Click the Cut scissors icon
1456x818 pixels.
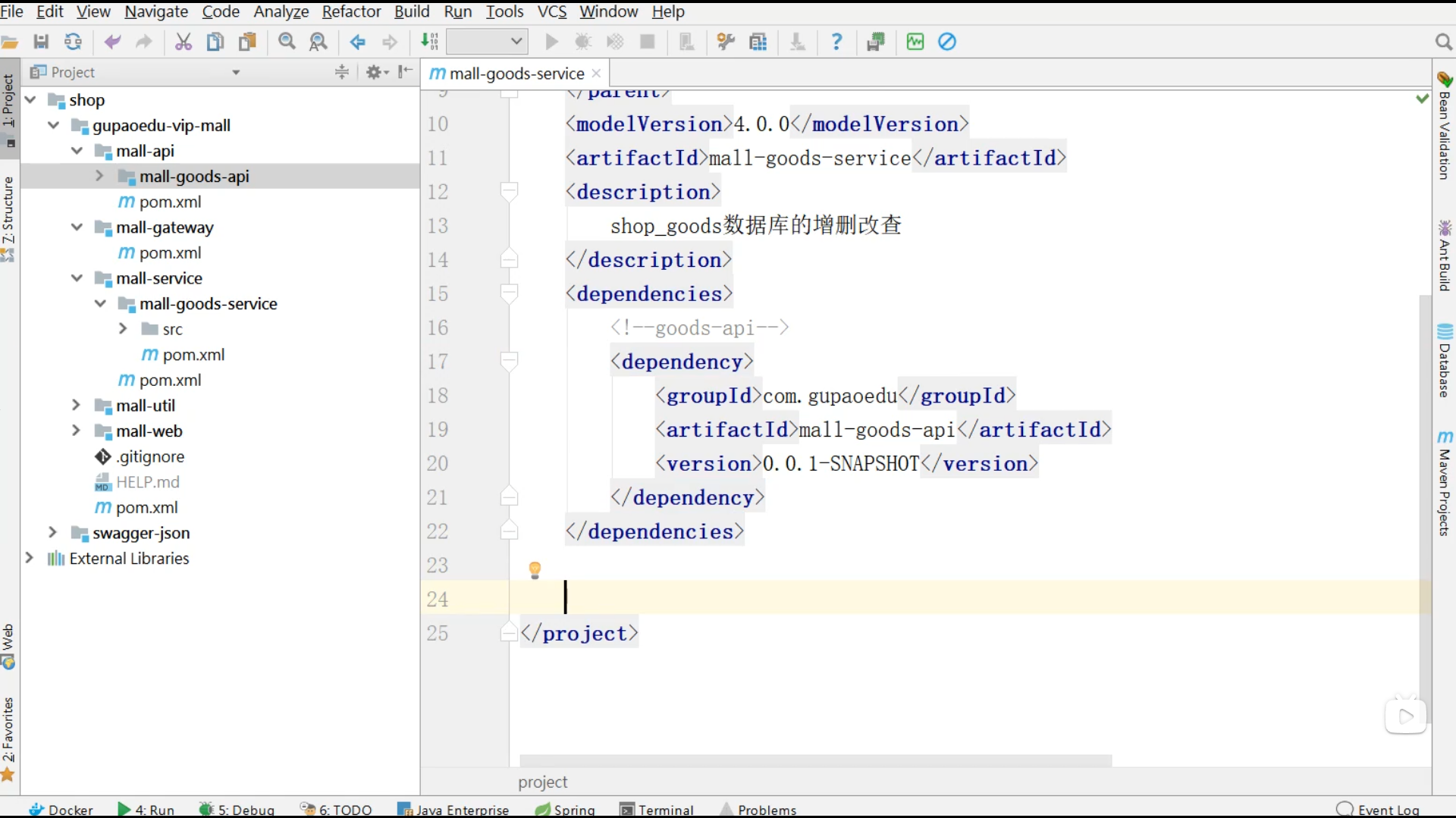(x=183, y=42)
